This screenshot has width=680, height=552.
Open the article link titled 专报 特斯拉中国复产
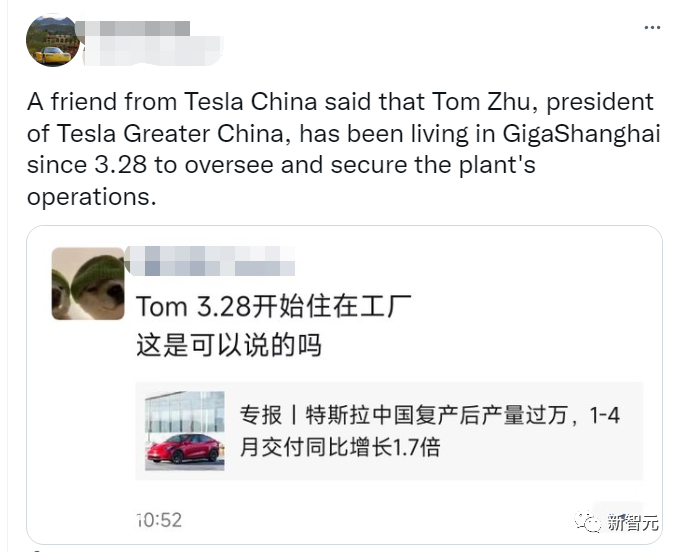pyautogui.click(x=429, y=431)
